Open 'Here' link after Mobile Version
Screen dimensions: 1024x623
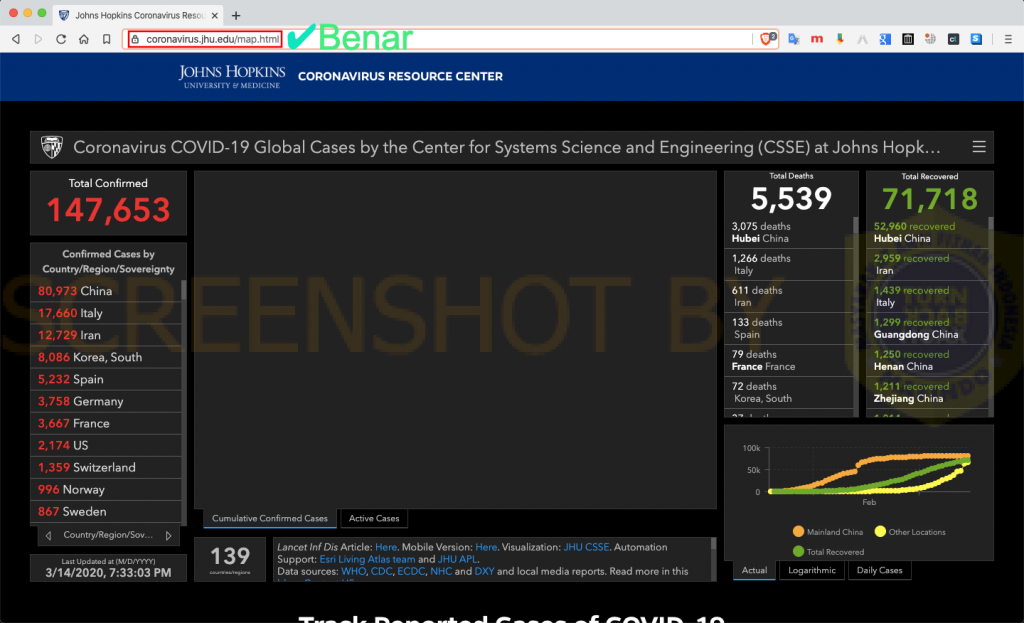point(485,547)
